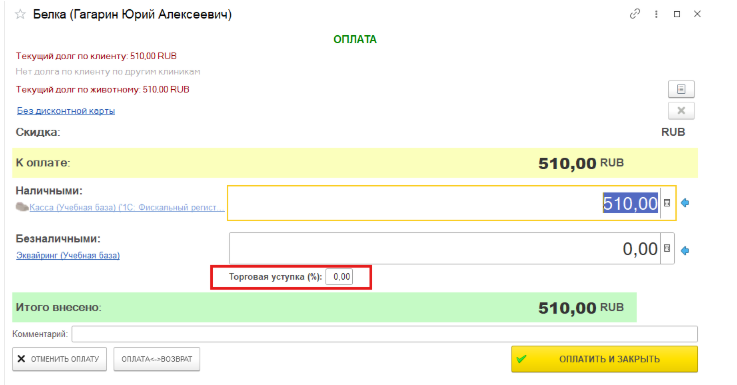Select the Текущий долг по животному text
Image resolution: width=737 pixels, height=385 pixels.
point(102,89)
